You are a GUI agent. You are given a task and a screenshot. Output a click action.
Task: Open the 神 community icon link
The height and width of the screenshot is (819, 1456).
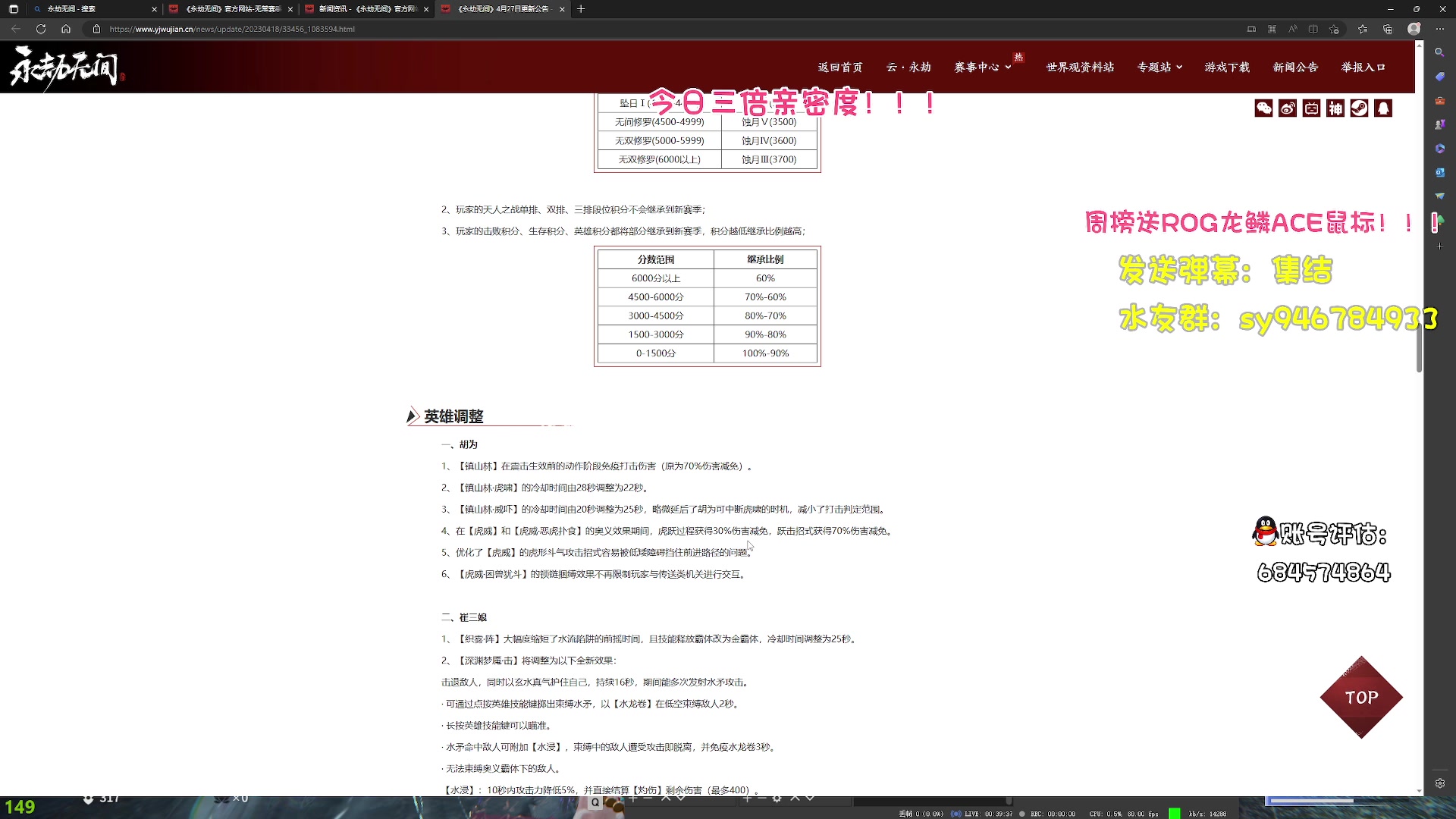[1335, 108]
